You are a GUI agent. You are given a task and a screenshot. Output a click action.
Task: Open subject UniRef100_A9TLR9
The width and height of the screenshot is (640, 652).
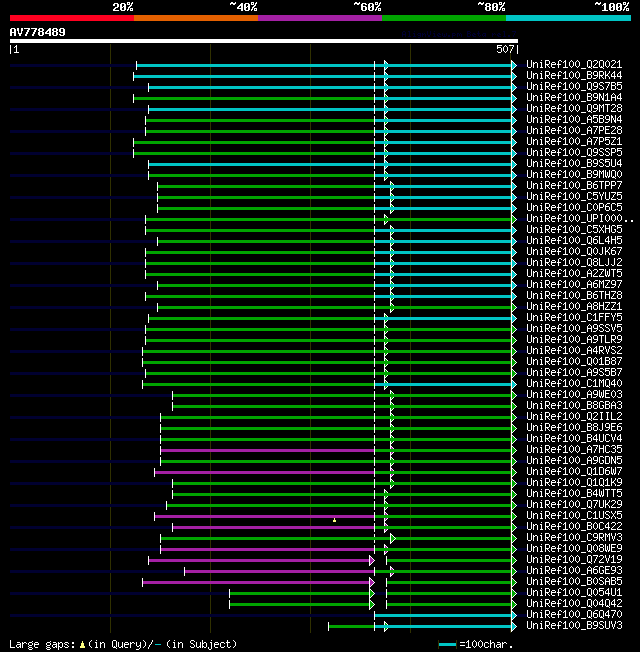tap(574, 339)
